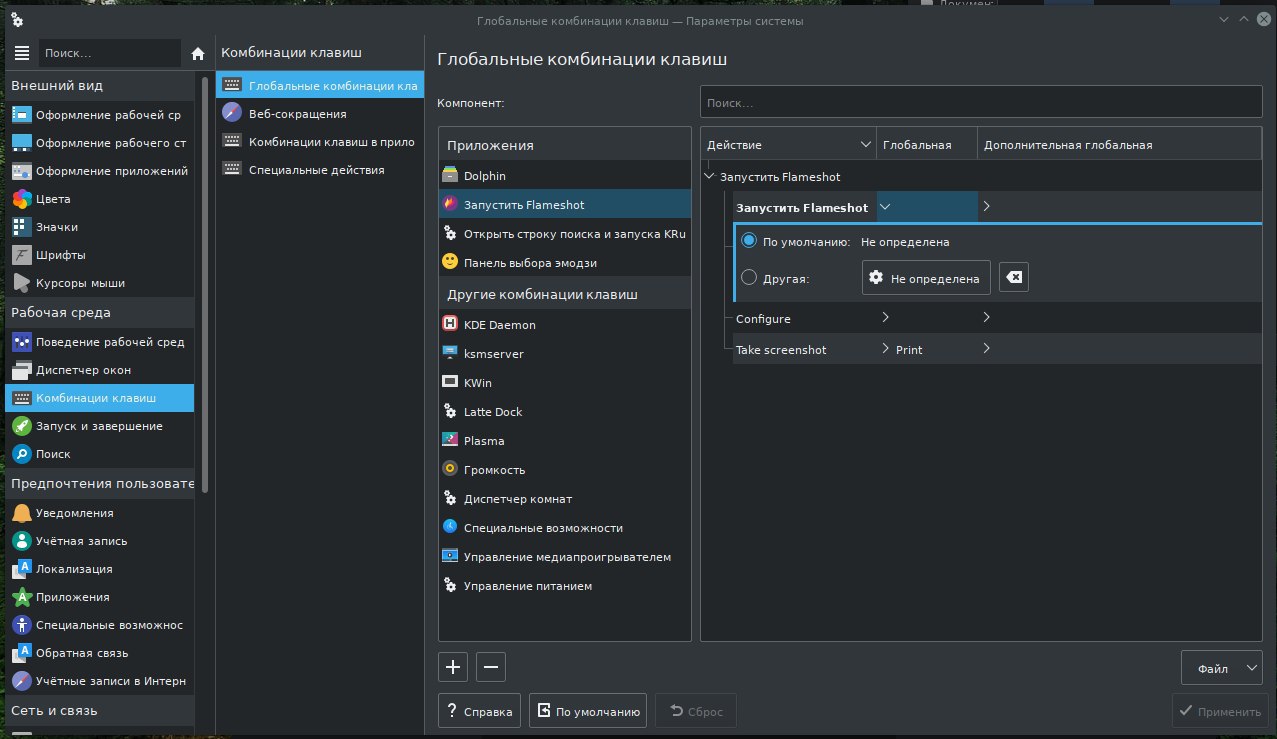Open Веб-сокращения page
The width and height of the screenshot is (1277, 739).
[x=320, y=114]
